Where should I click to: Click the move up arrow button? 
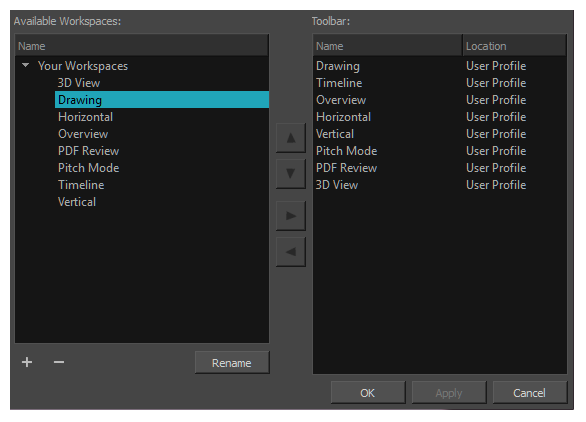291,138
